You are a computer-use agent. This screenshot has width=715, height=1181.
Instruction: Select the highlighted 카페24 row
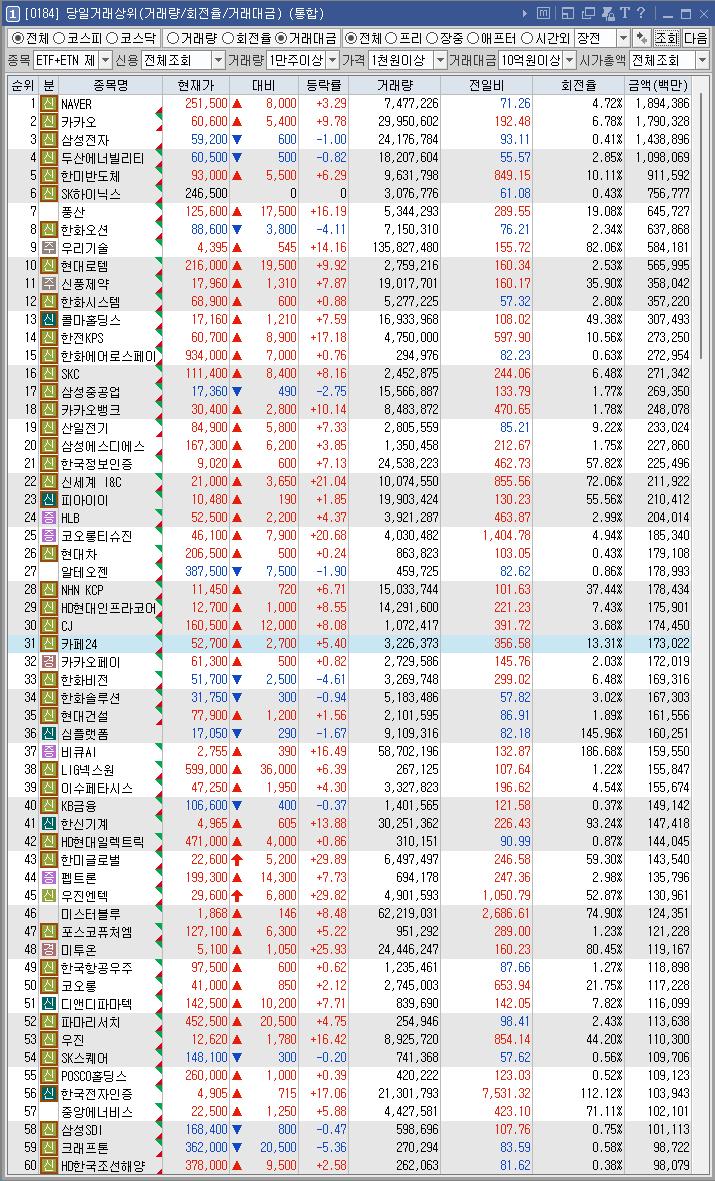tap(349, 643)
